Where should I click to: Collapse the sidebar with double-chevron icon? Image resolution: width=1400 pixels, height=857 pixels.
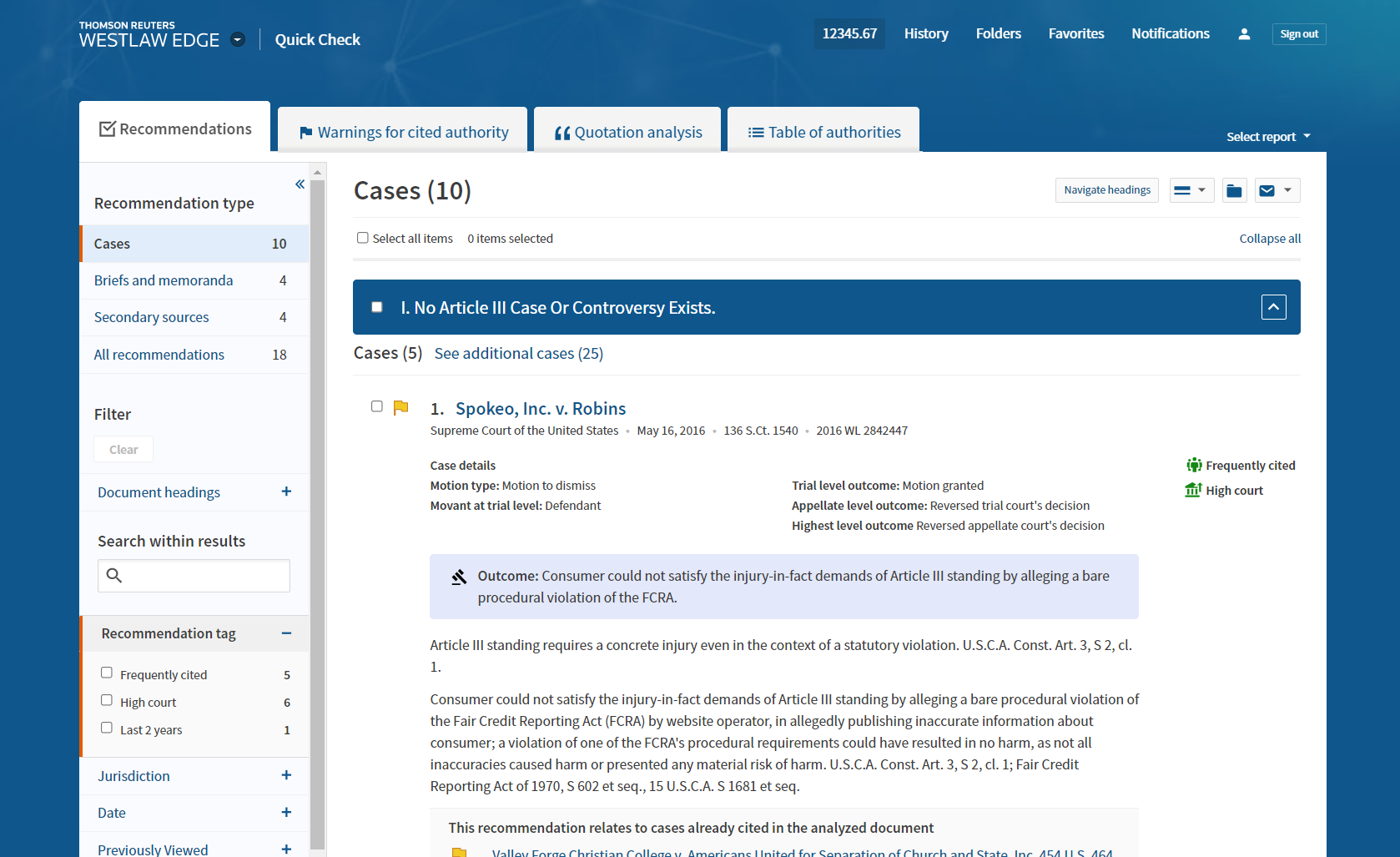click(x=300, y=184)
